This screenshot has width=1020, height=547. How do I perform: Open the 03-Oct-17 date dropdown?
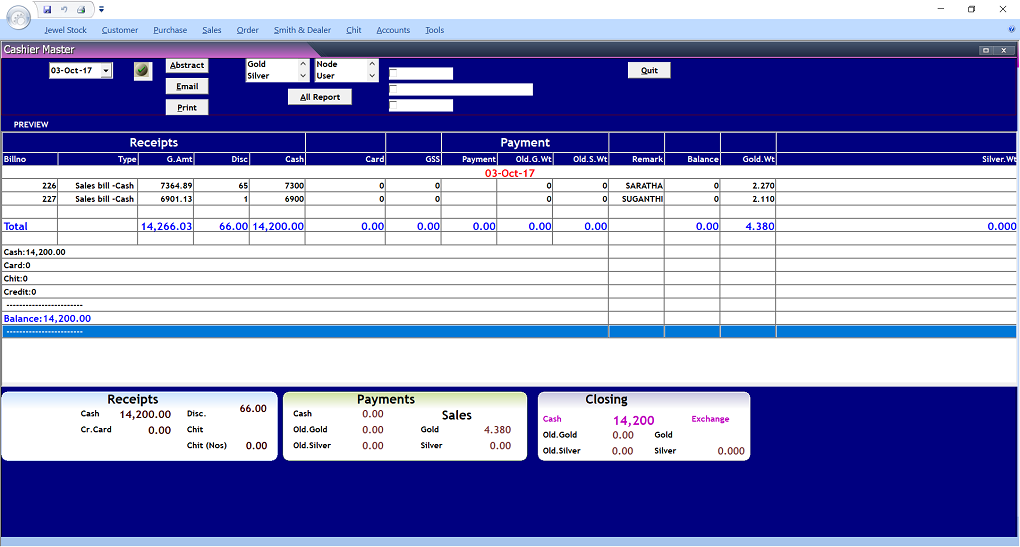click(107, 71)
